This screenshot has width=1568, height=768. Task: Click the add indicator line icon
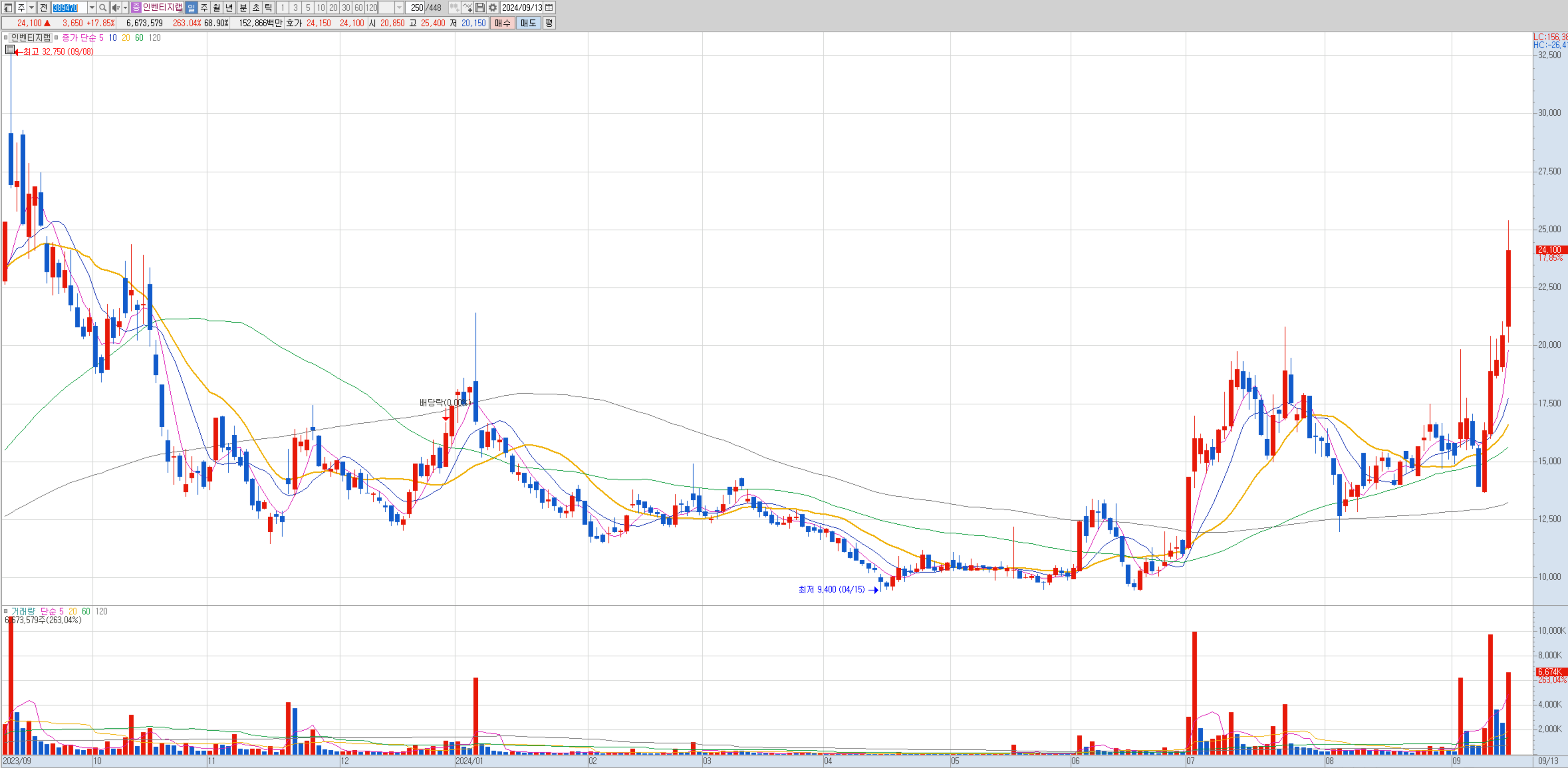(467, 8)
